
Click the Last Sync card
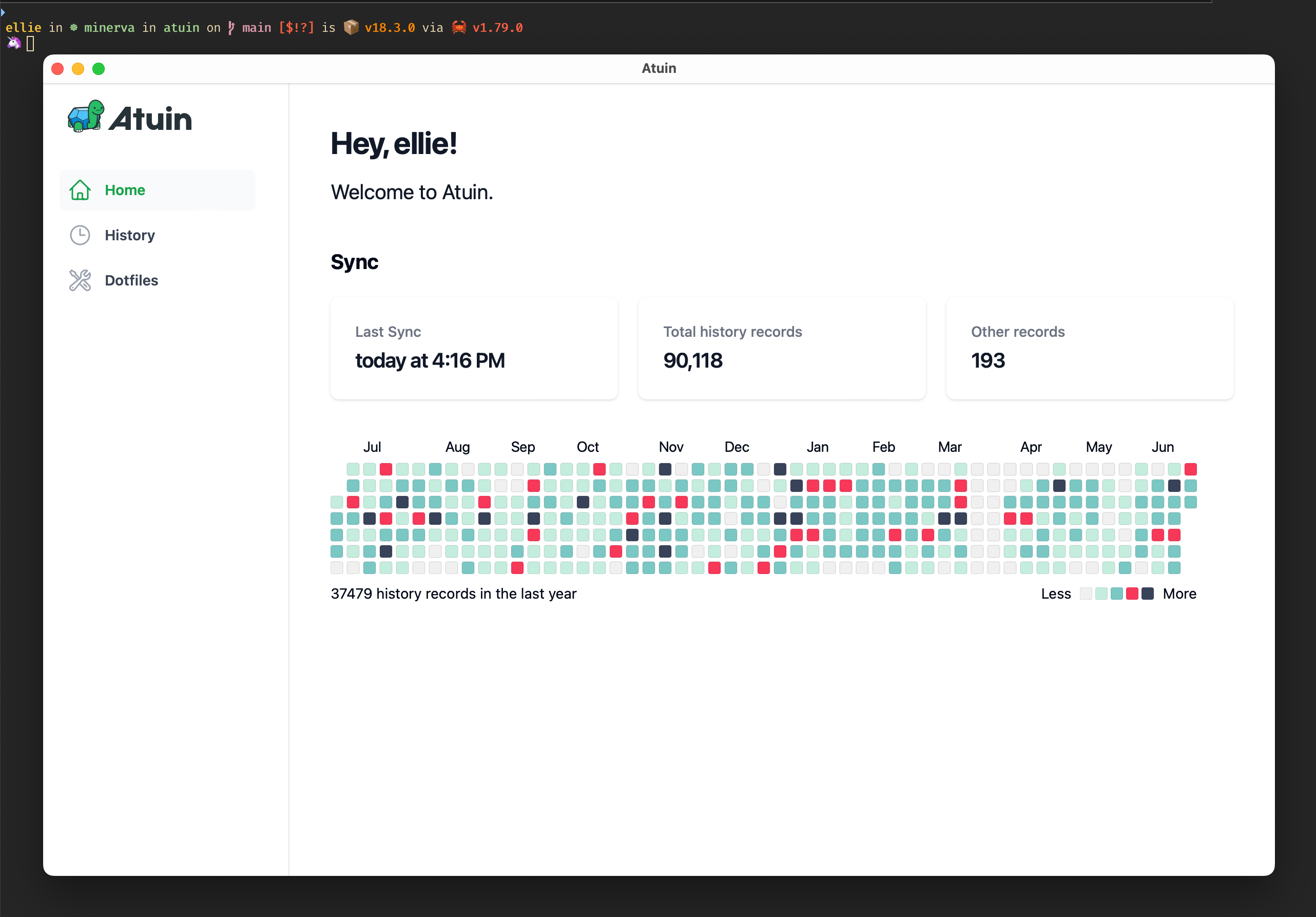point(473,348)
